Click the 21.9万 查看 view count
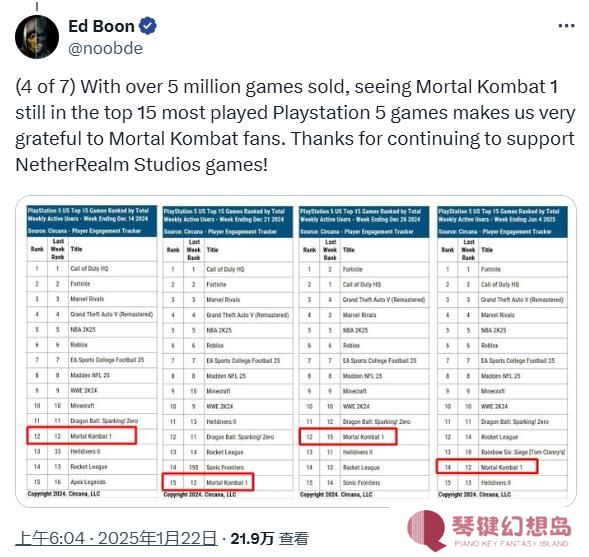 pyautogui.click(x=269, y=539)
